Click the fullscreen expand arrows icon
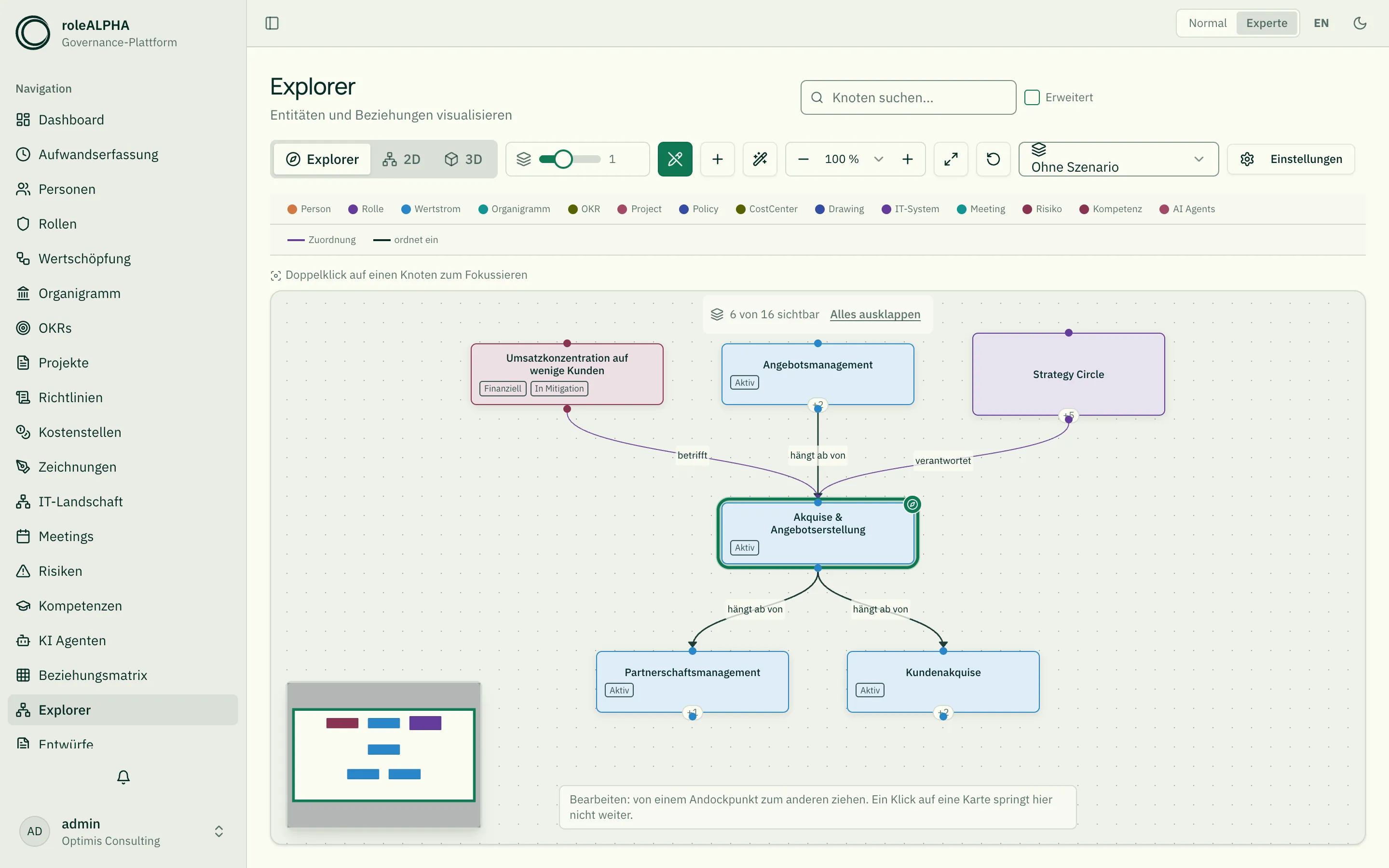The image size is (1389, 868). click(951, 159)
